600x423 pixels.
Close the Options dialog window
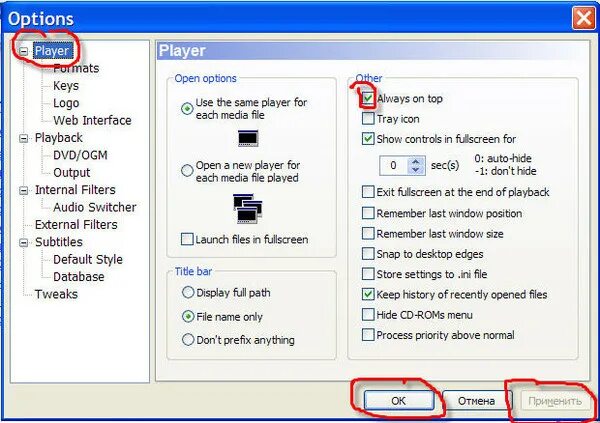point(584,18)
